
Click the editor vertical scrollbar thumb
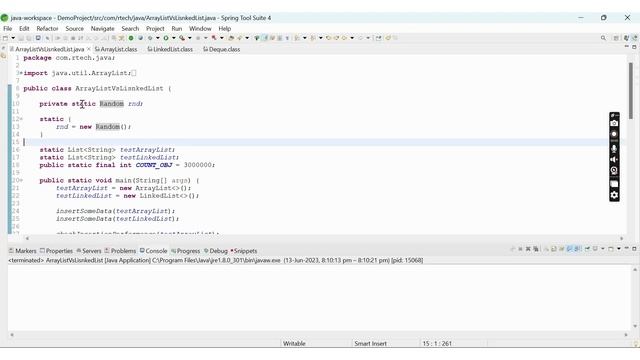click(631, 90)
